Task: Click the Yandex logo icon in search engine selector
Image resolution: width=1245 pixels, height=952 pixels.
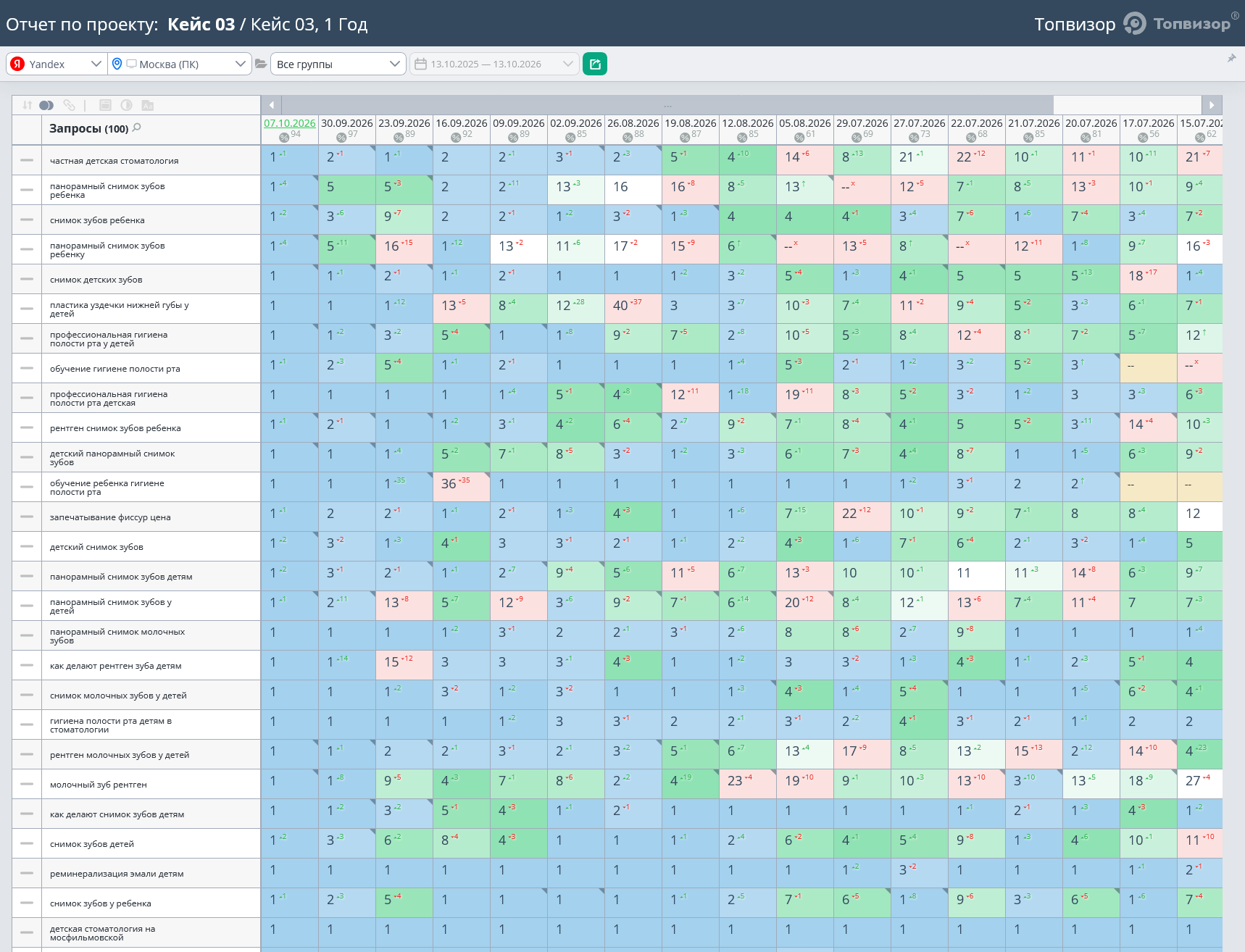Action: click(x=18, y=64)
